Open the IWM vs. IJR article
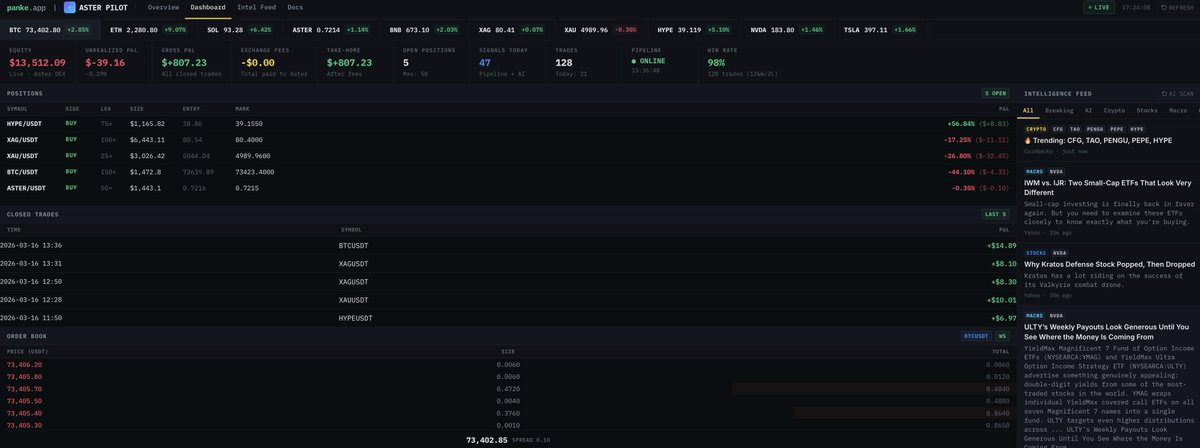This screenshot has height=448, width=1200. pos(1108,188)
